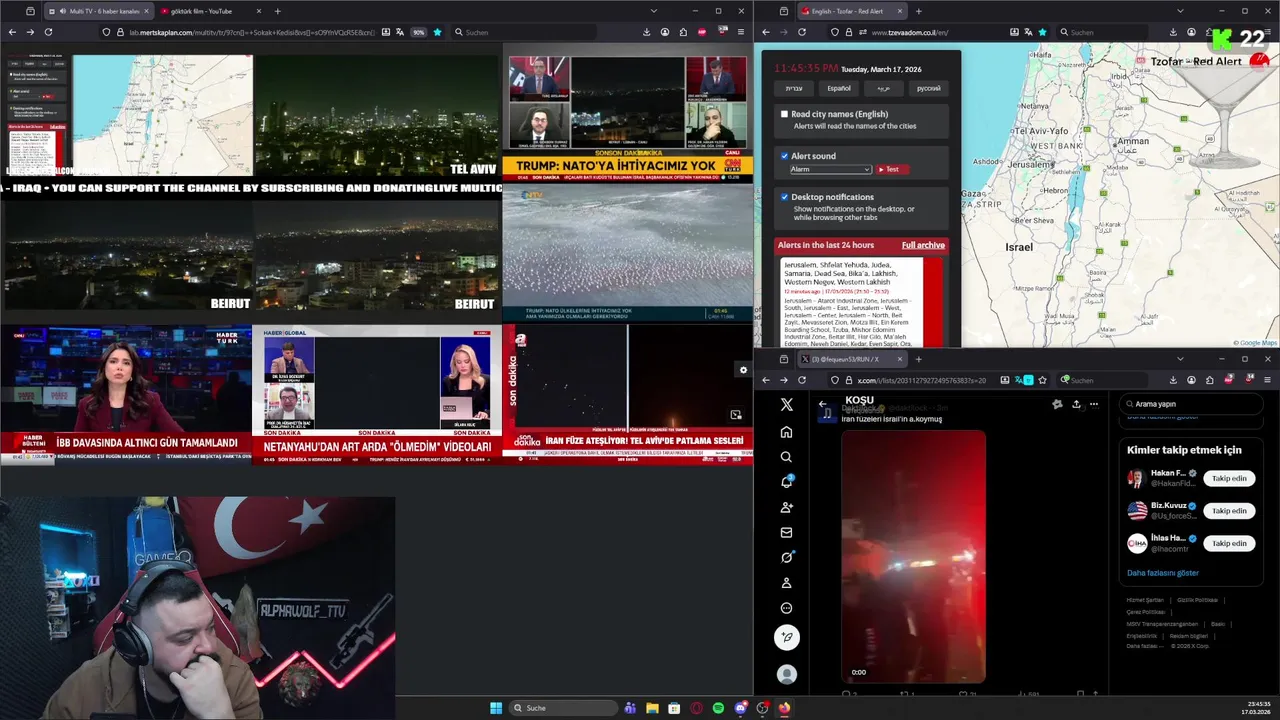Open the Windows Start menu
The width and height of the screenshot is (1280, 720).
pyautogui.click(x=496, y=708)
